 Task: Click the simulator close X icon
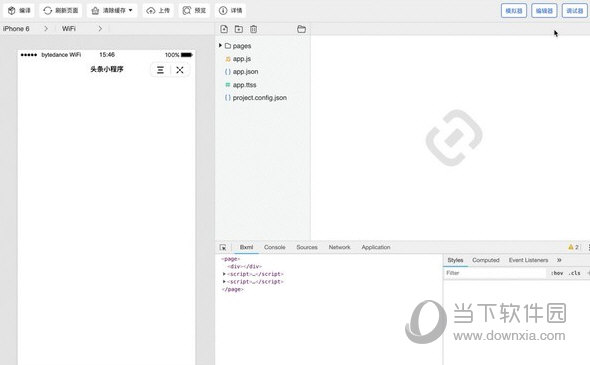click(180, 70)
